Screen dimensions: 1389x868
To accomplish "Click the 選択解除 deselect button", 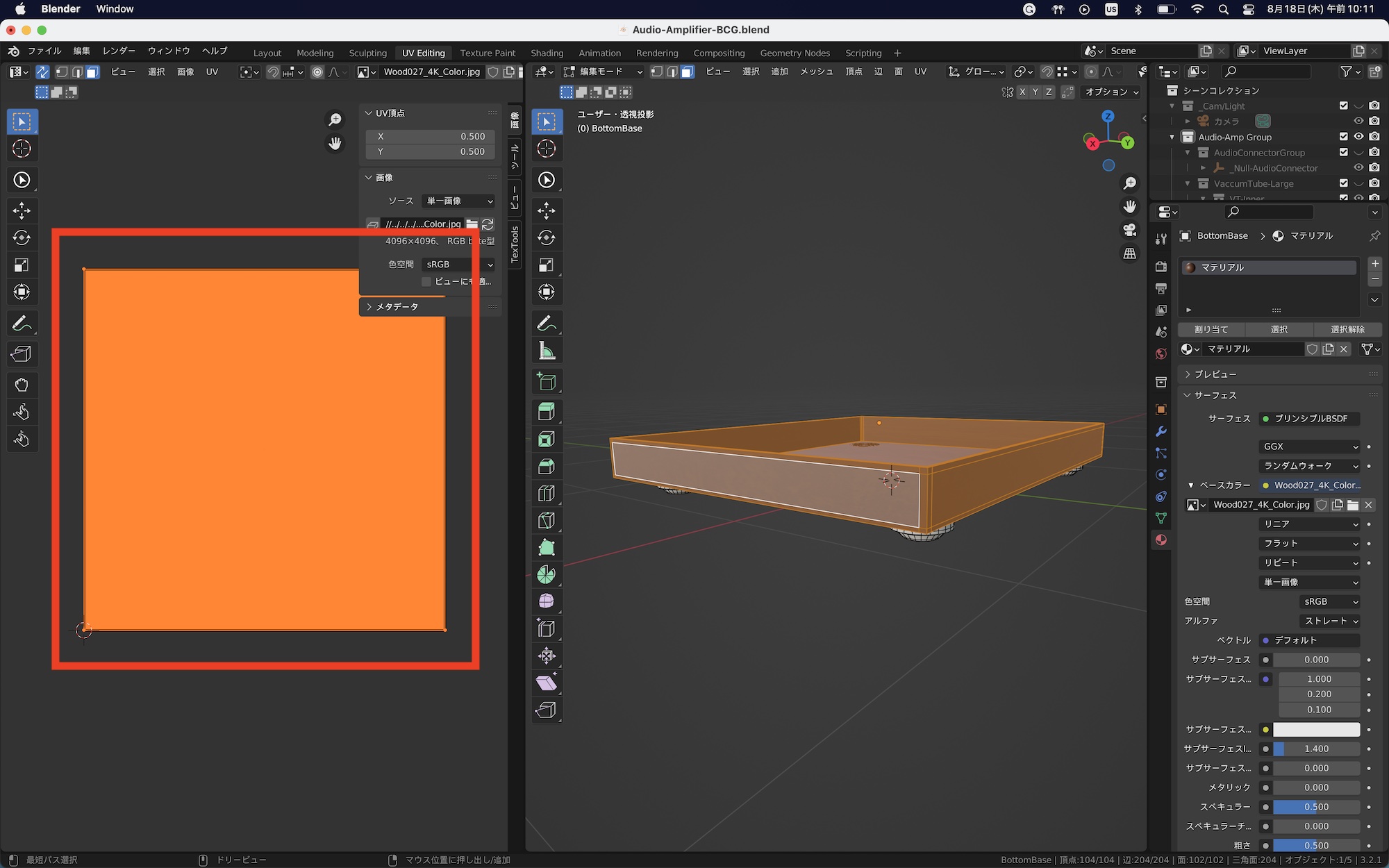I will tap(1347, 329).
